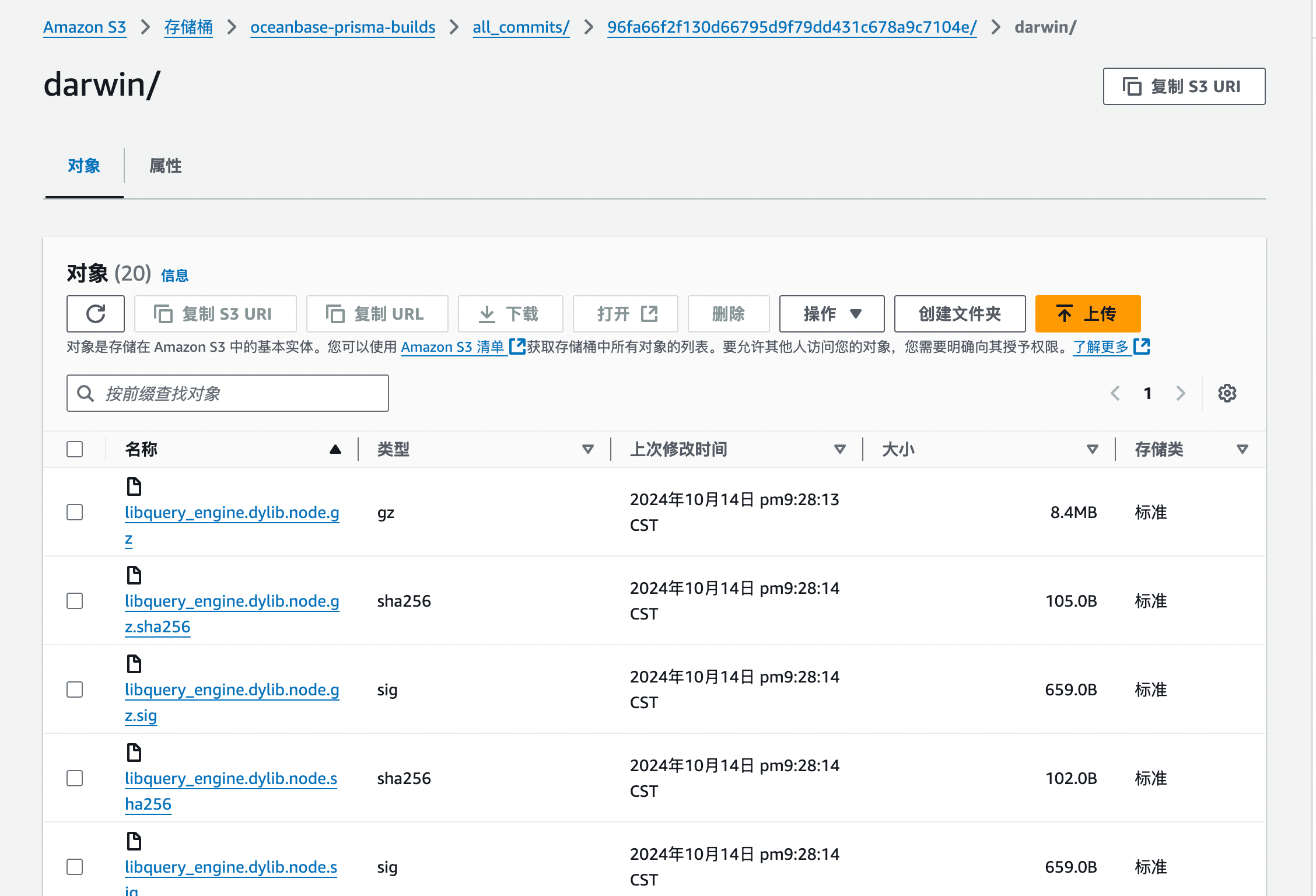1316x896 pixels.
Task: Click the refresh objects icon button
Action: [x=96, y=314]
